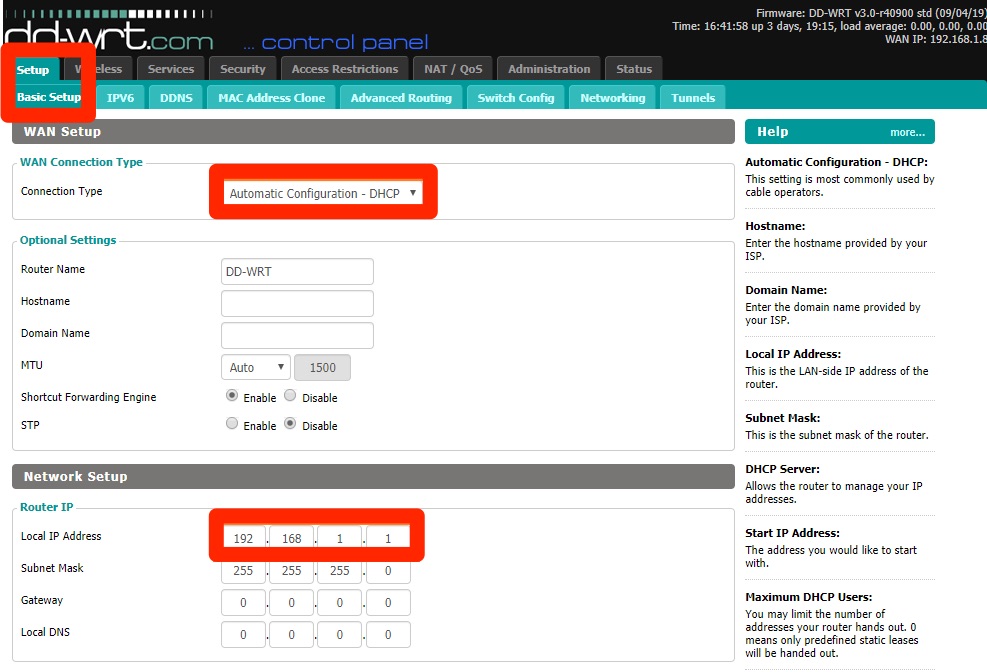This screenshot has width=987, height=672.
Task: Click Gateway second octet field
Action: tap(291, 602)
